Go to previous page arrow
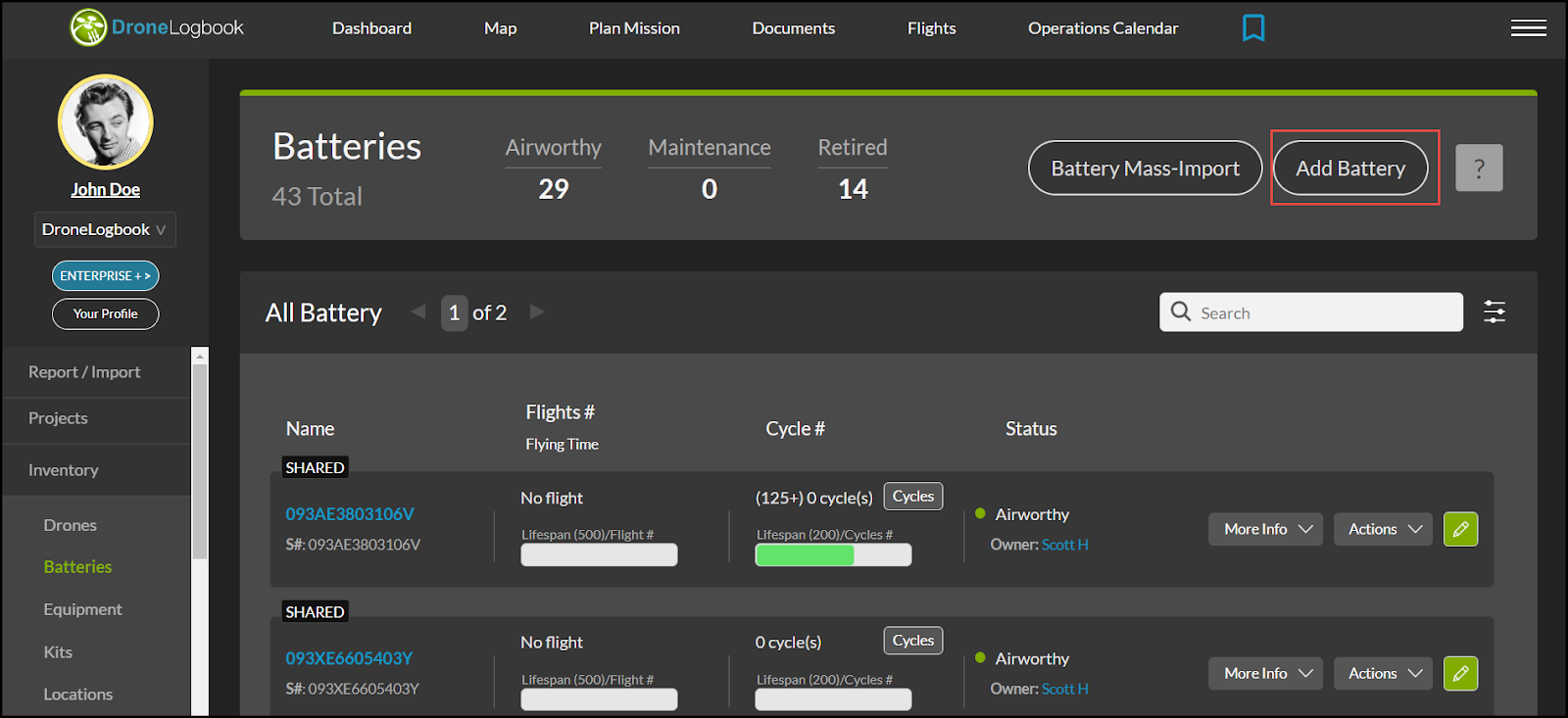 pyautogui.click(x=418, y=311)
